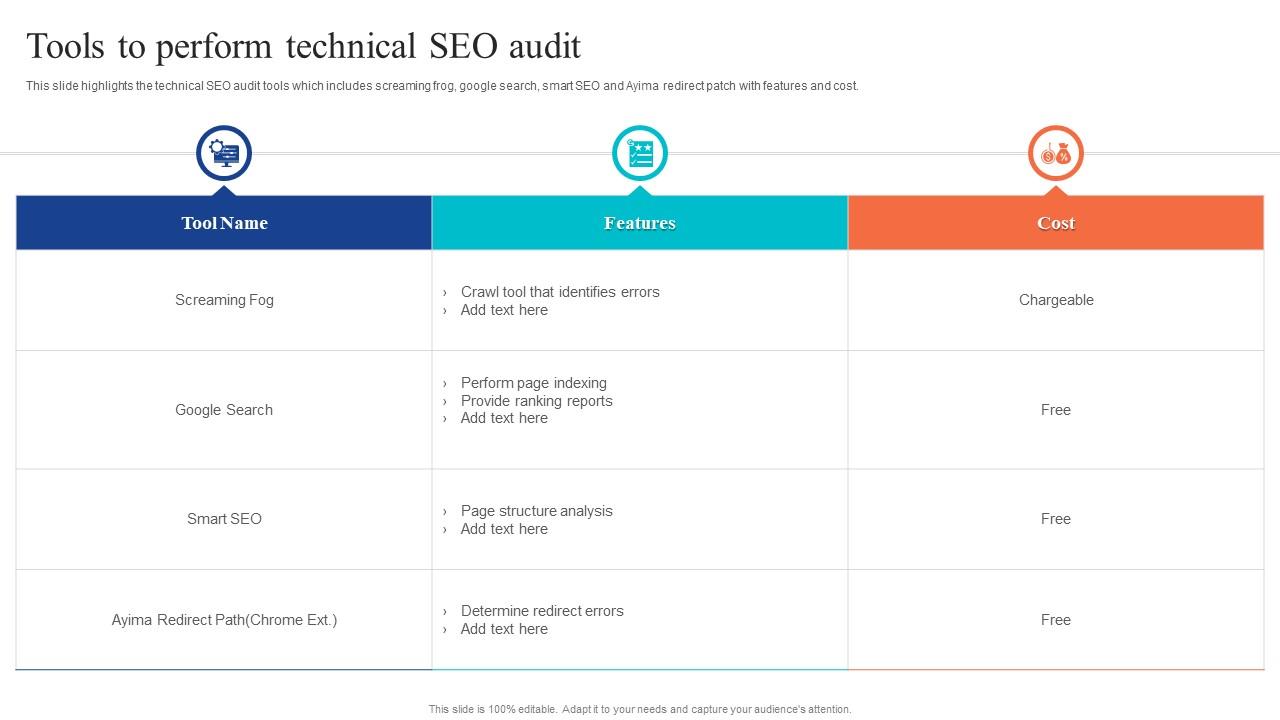1280x720 pixels.
Task: Select the Ayima Redirect Path cell
Action: (224, 620)
